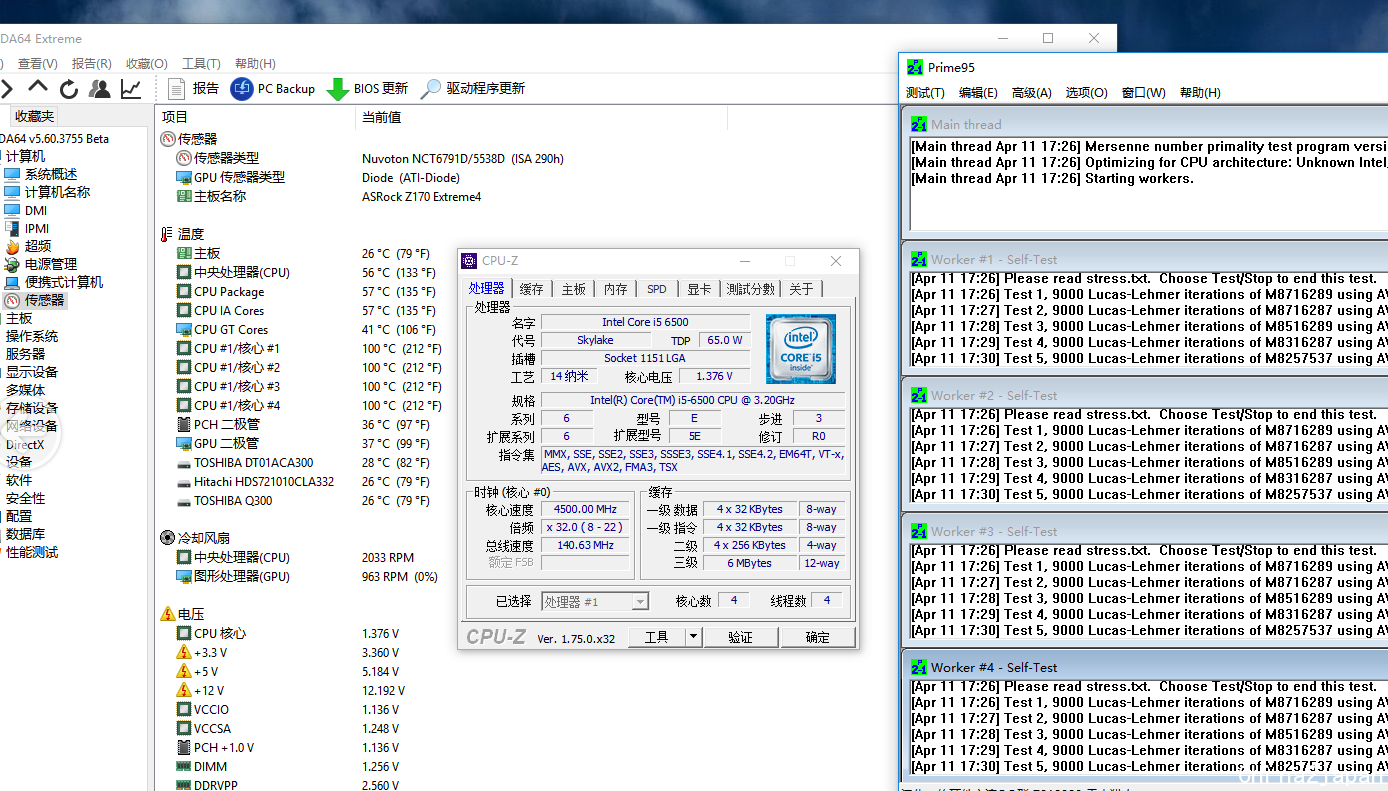1388x791 pixels.
Task: Click the Prime95 Worker #1 window icon
Action: pos(919,260)
